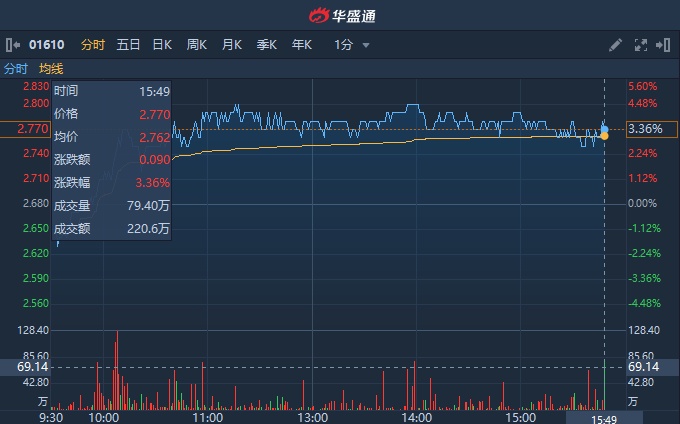Image resolution: width=680 pixels, height=424 pixels.
Task: Collapse the left panel with bracket-arrow icon
Action: (x=12, y=45)
